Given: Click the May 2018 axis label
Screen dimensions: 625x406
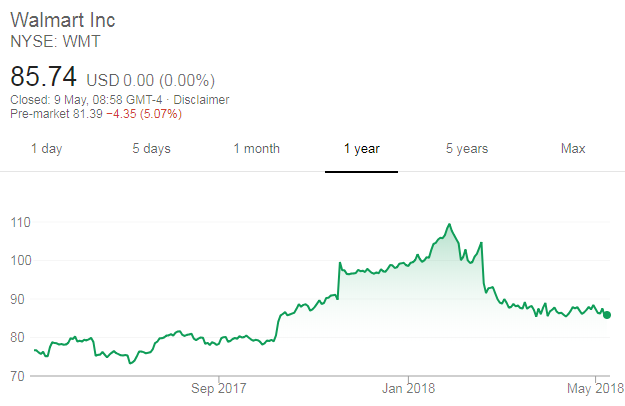Looking at the screenshot, I should (x=594, y=387).
